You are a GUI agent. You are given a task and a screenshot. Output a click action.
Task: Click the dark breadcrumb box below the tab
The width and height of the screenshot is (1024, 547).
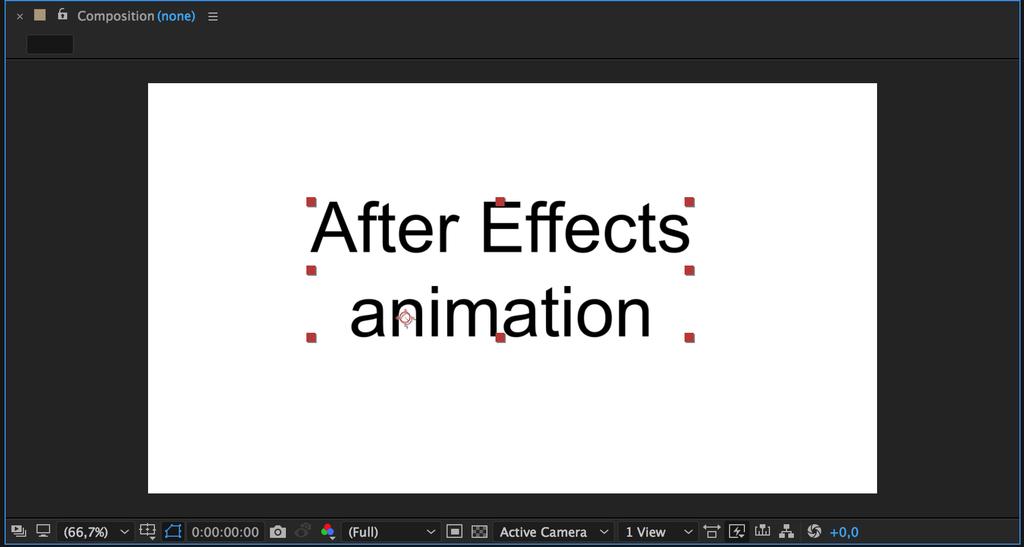[50, 44]
